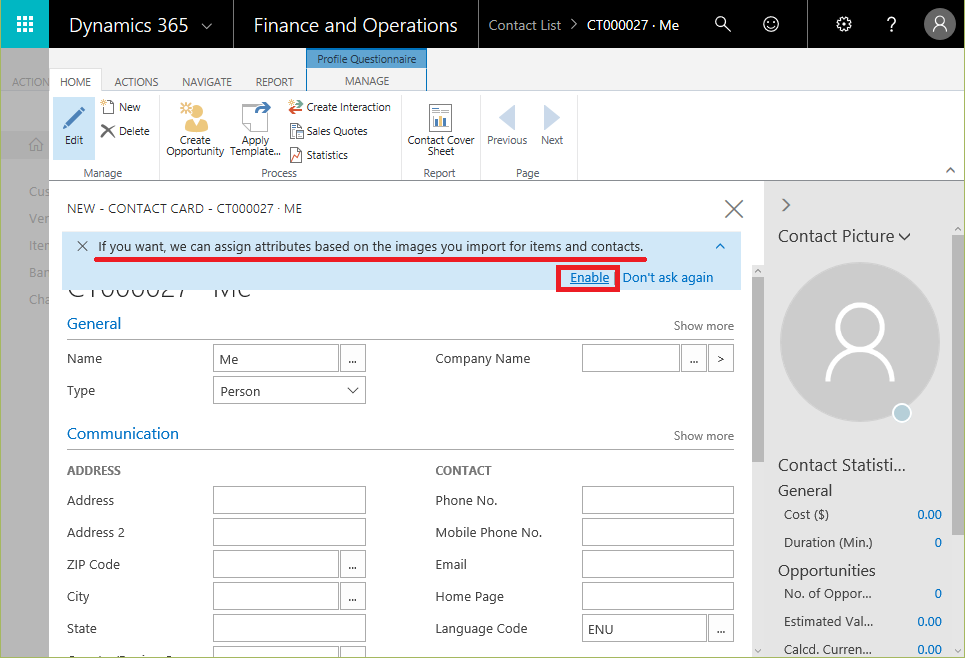Screen dimensions: 965x658
Task: Click the card's vertical scrollbar
Action: click(x=758, y=369)
